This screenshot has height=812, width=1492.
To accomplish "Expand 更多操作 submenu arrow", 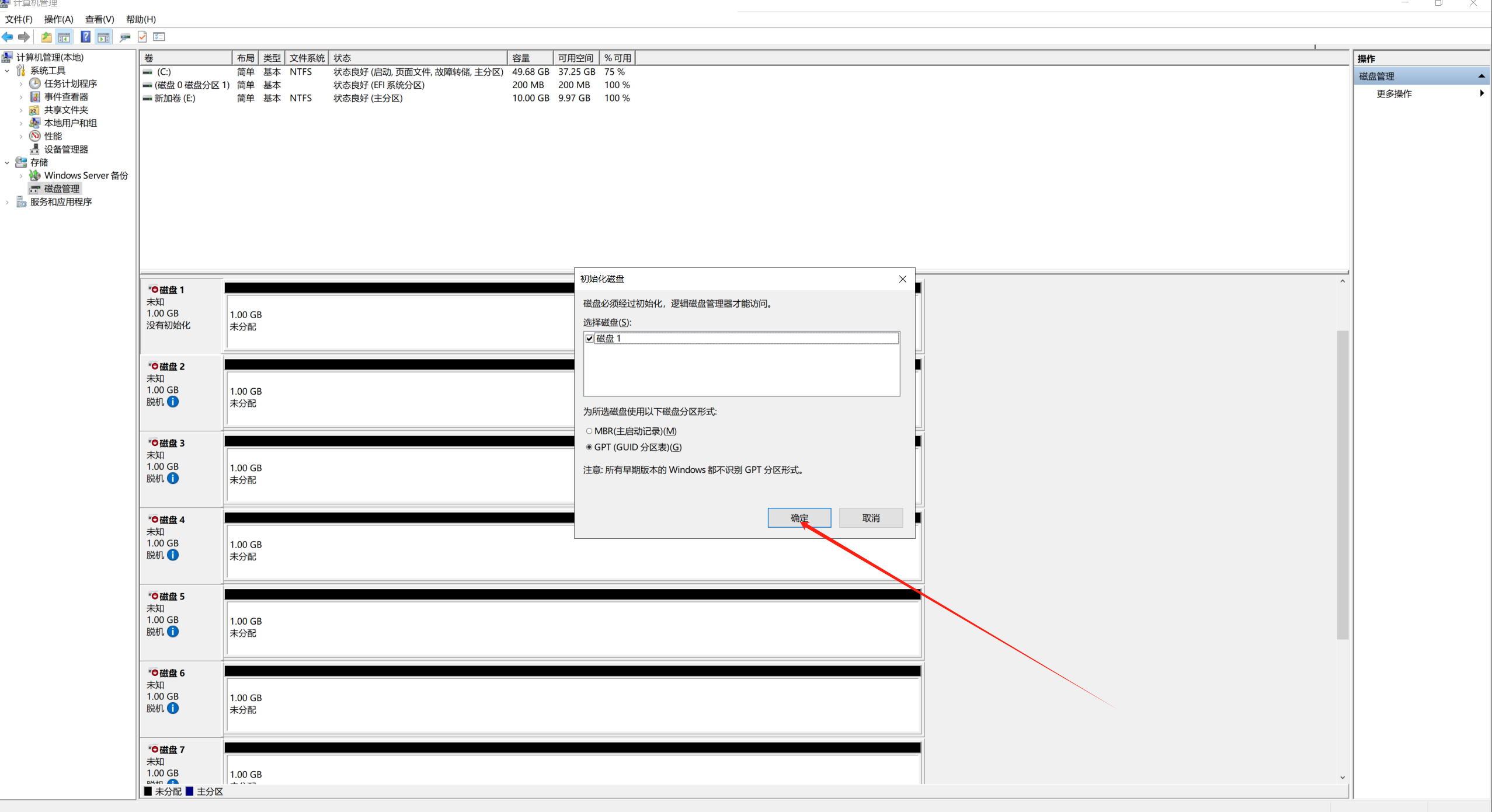I will [x=1481, y=93].
